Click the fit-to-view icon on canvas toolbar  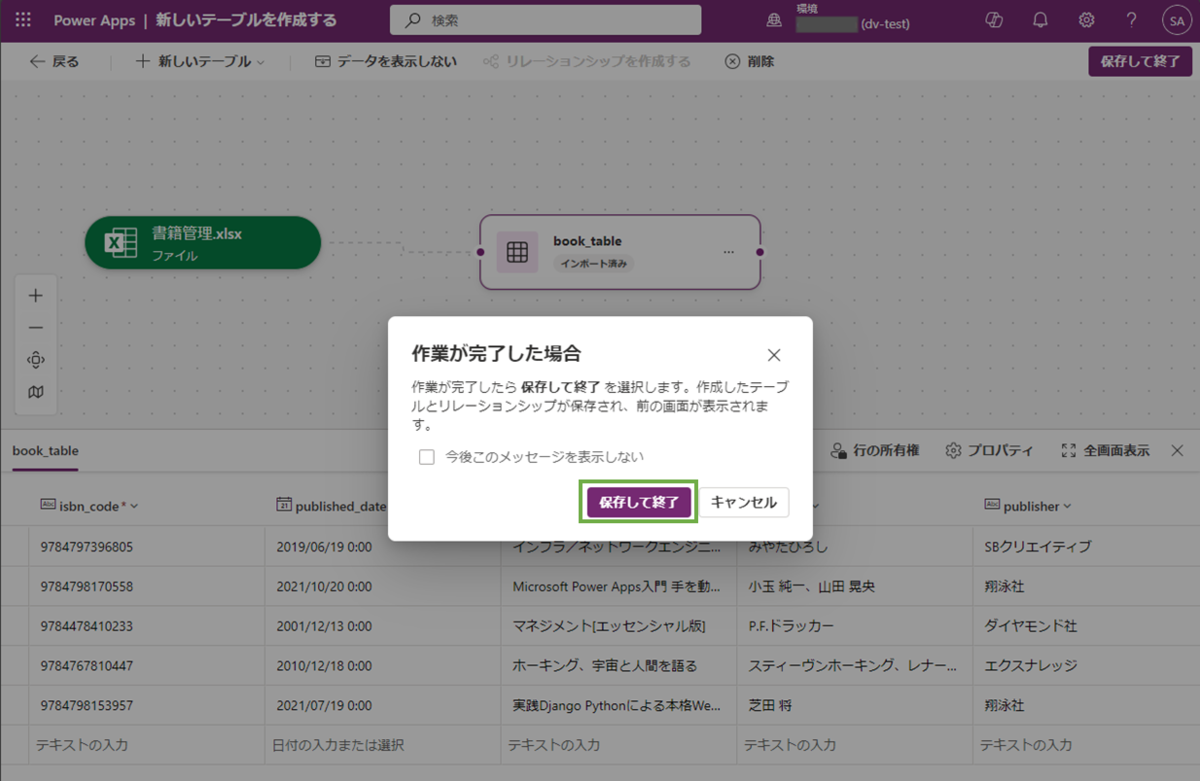[x=35, y=359]
